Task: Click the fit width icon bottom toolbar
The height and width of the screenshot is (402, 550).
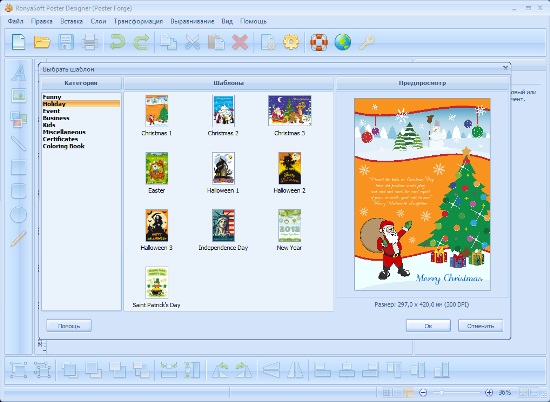Action: pyautogui.click(x=169, y=370)
